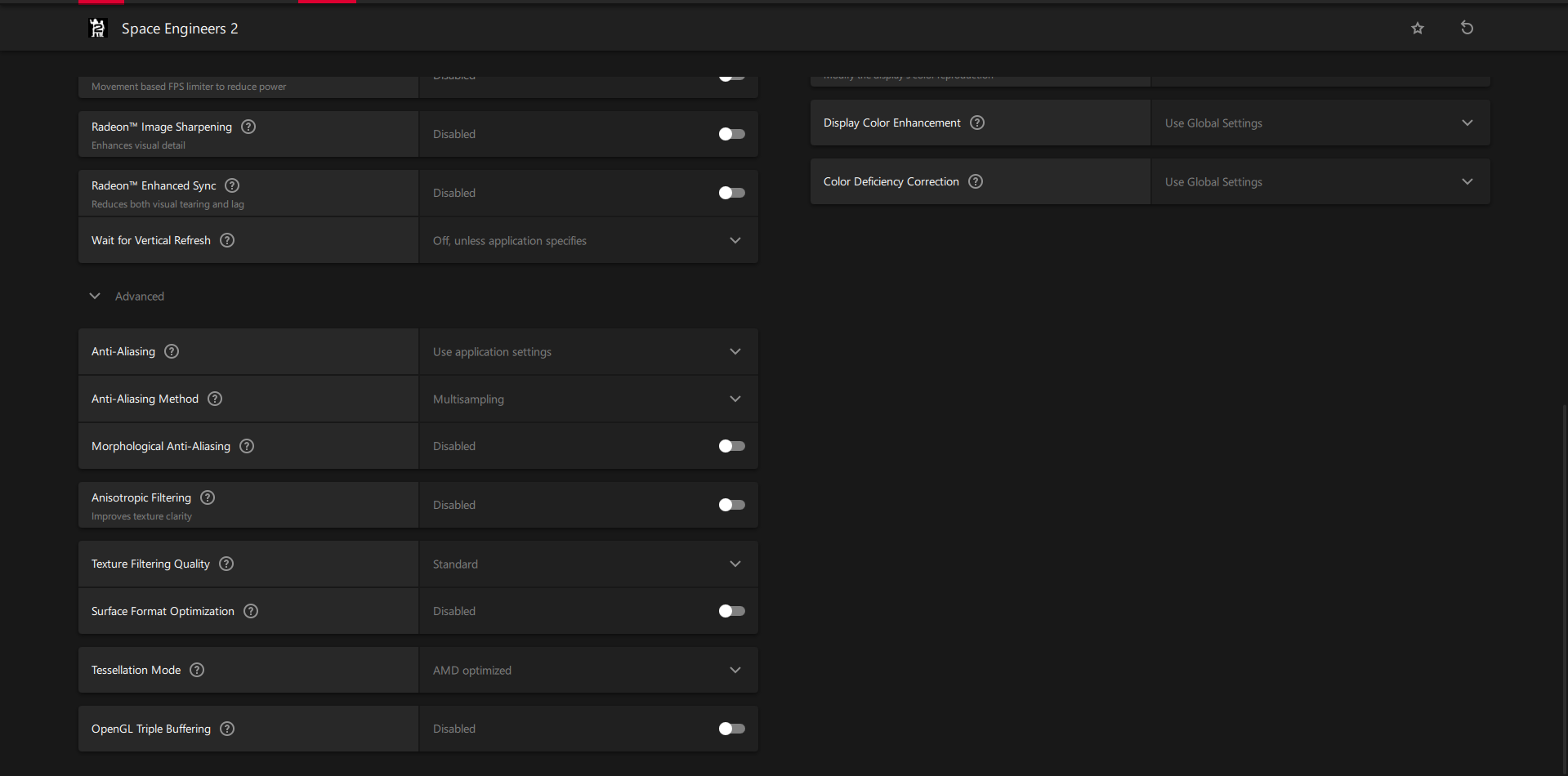Image resolution: width=1568 pixels, height=776 pixels.
Task: Click 'Reduces both visual tearing and lag' text
Action: pyautogui.click(x=168, y=204)
